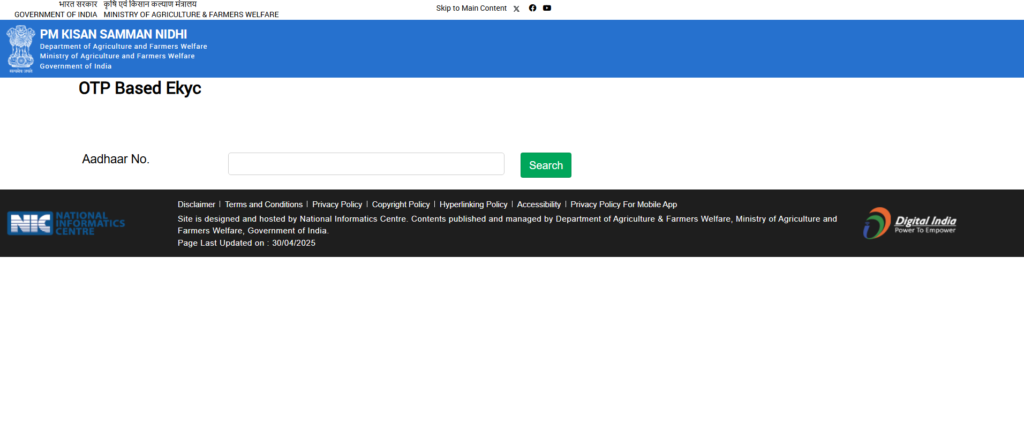Open the YouTube social icon
Image resolution: width=1024 pixels, height=432 pixels.
pyautogui.click(x=547, y=8)
